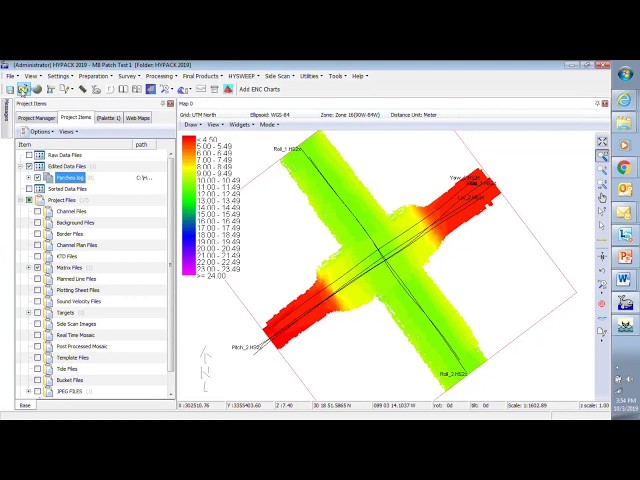Toggle the Planned Line Files checkbox

tap(38, 279)
